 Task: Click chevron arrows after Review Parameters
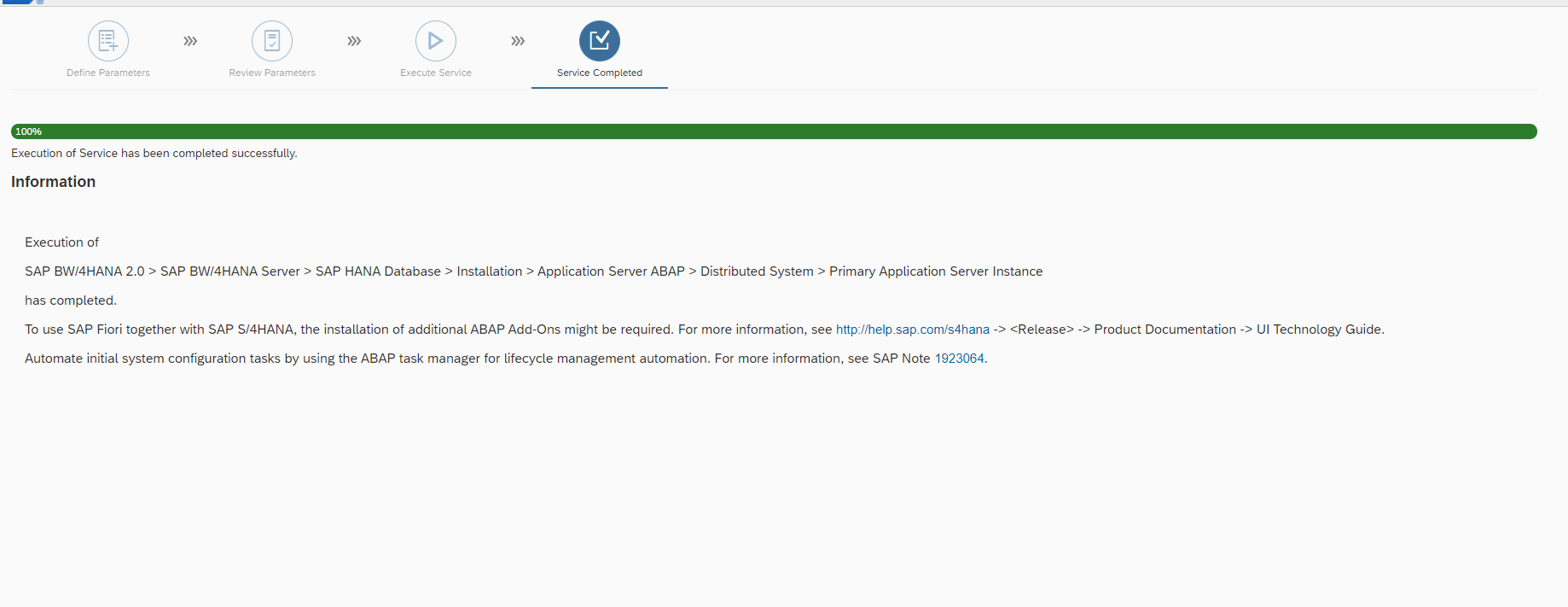click(x=354, y=41)
